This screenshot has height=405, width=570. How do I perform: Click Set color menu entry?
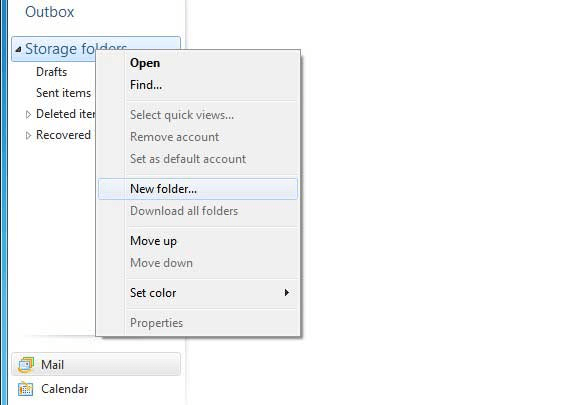[x=198, y=293]
